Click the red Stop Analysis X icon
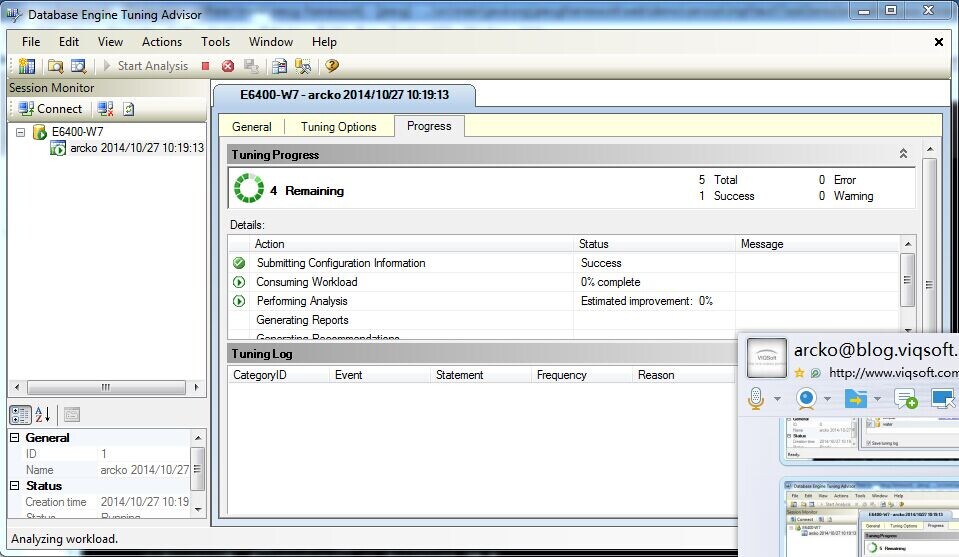This screenshot has width=959, height=557. (x=228, y=65)
